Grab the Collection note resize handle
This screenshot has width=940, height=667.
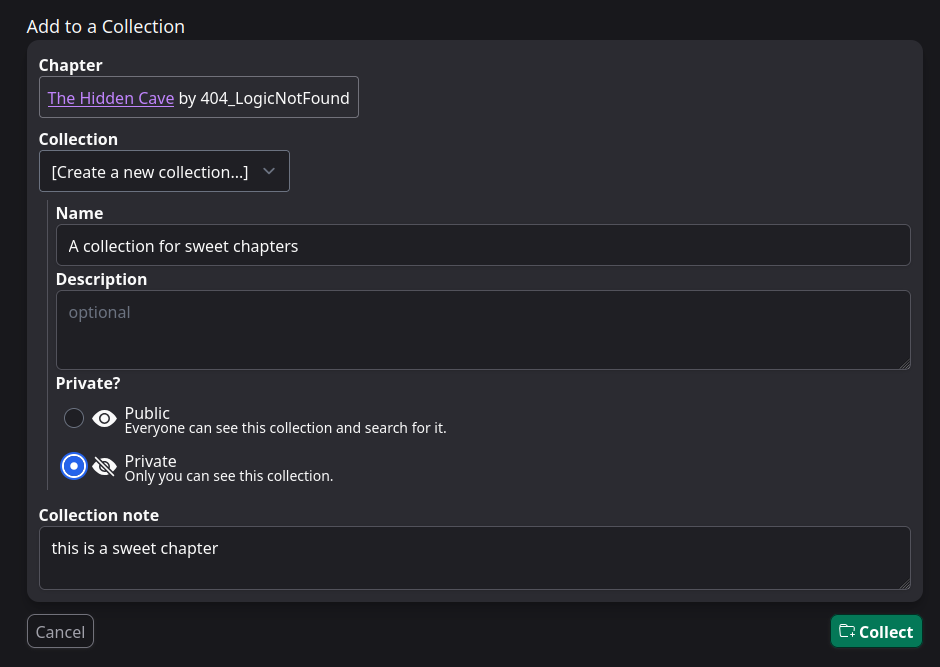904,583
